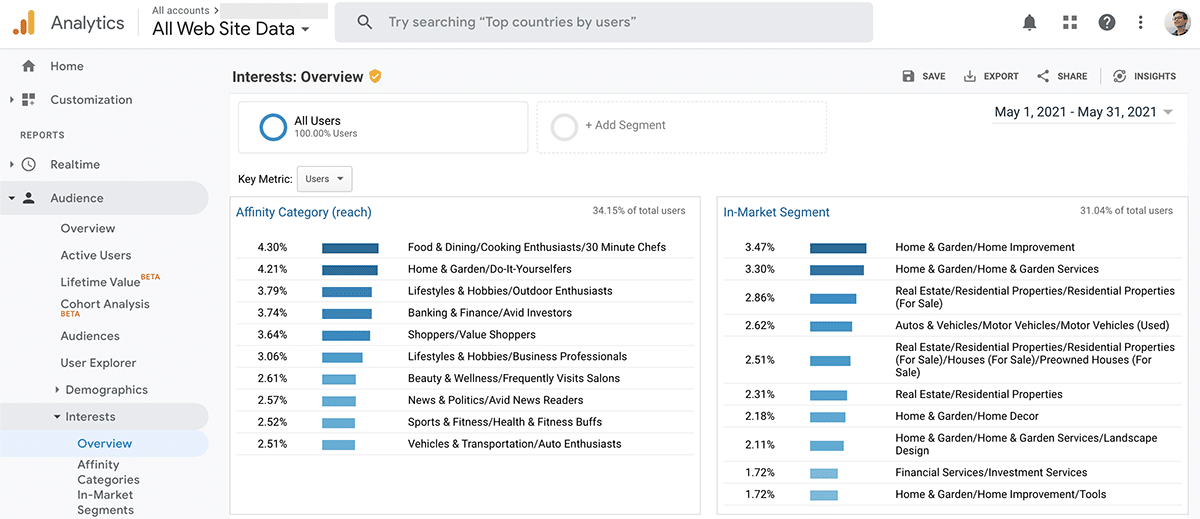Click the search bar field
The height and width of the screenshot is (519, 1200).
coord(603,22)
